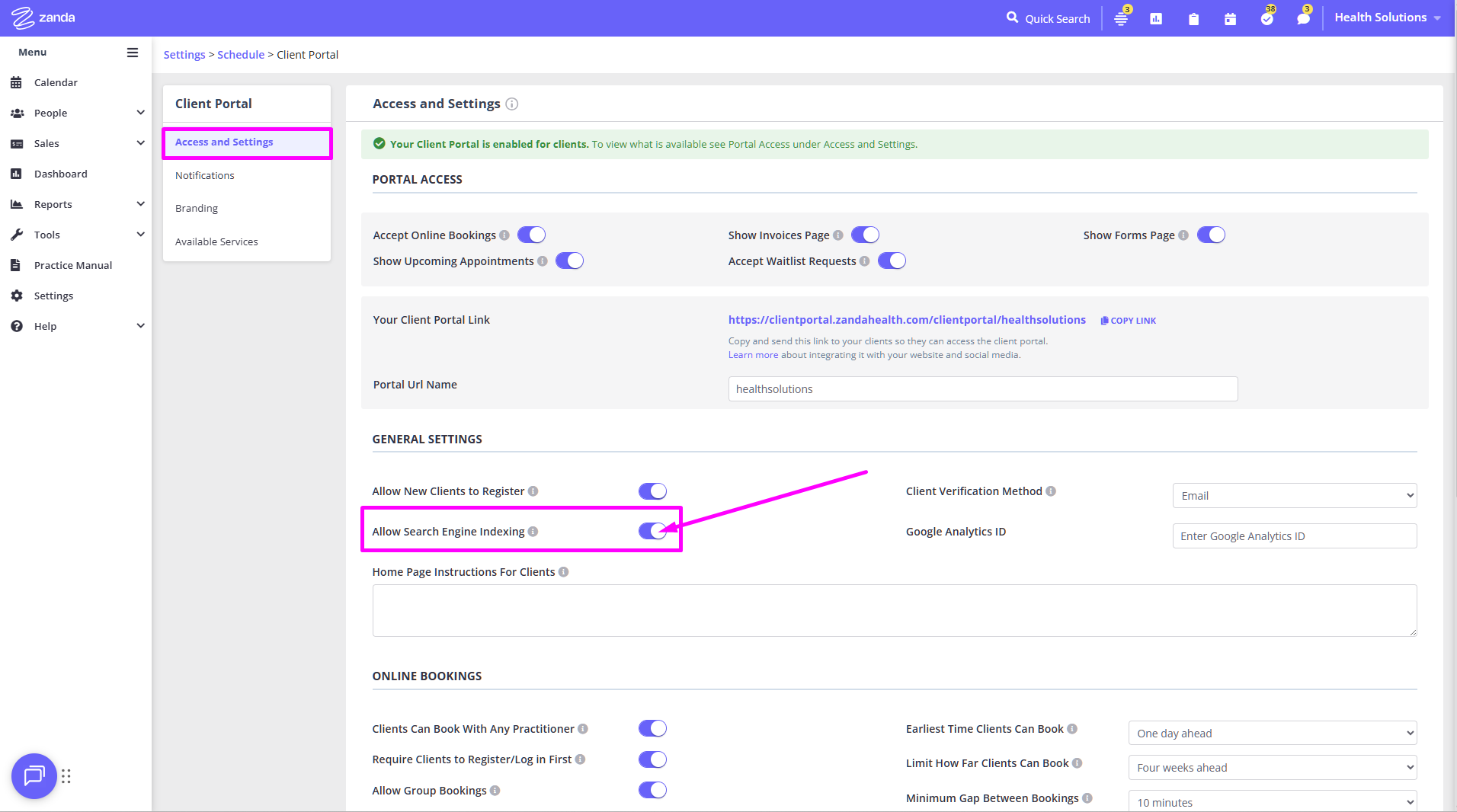
Task: Open the live chat support widget
Action: click(x=34, y=775)
